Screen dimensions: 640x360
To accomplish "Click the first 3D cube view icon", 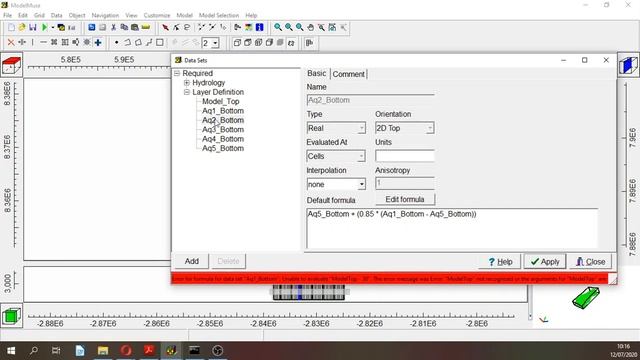I will click(237, 42).
